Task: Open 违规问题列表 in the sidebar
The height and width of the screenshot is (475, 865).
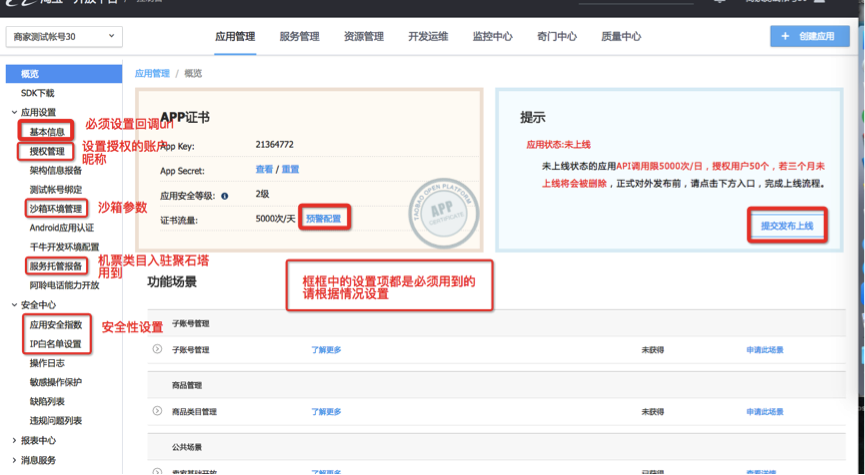Action: 56,420
